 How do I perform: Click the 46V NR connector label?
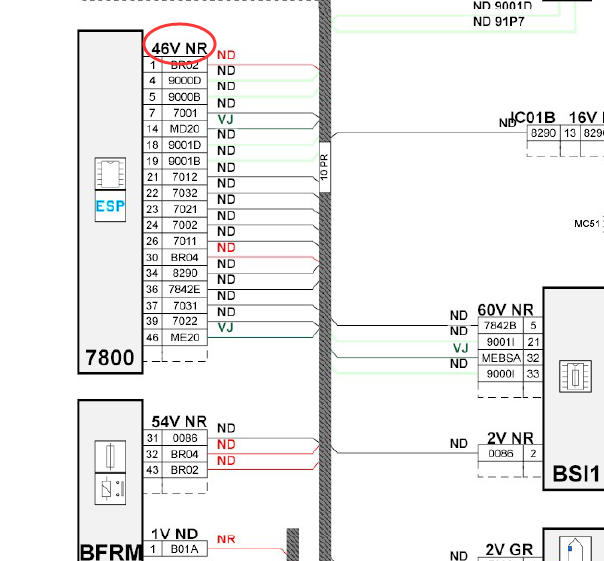(x=179, y=48)
